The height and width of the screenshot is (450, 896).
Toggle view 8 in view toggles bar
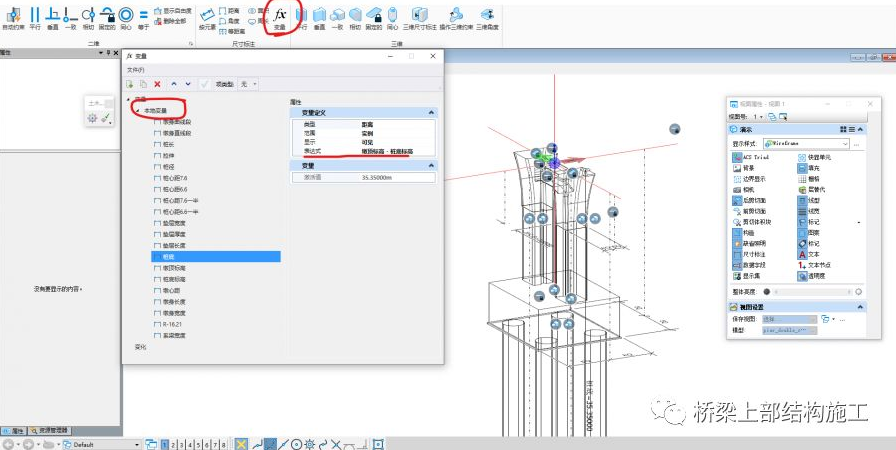(223, 444)
